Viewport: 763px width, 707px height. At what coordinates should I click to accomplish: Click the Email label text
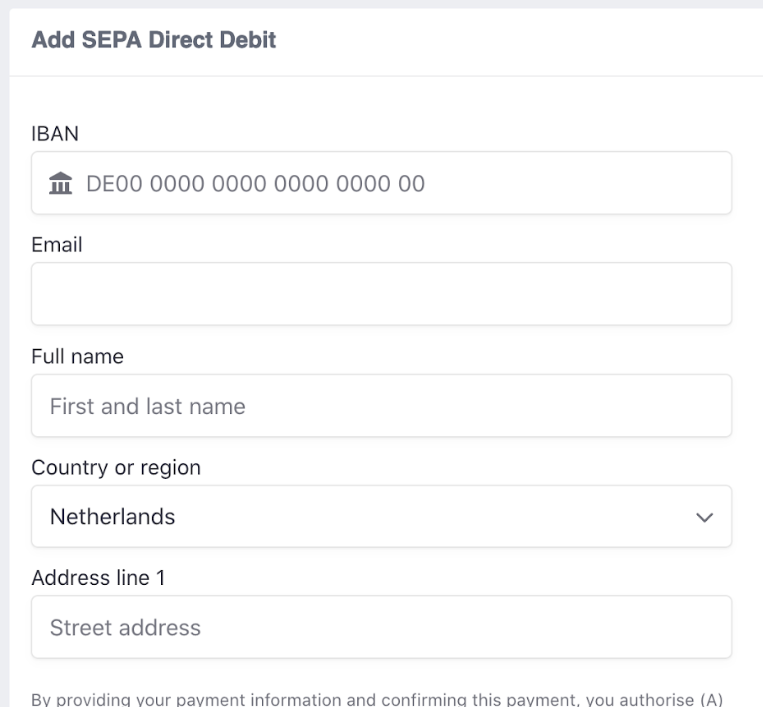point(56,244)
